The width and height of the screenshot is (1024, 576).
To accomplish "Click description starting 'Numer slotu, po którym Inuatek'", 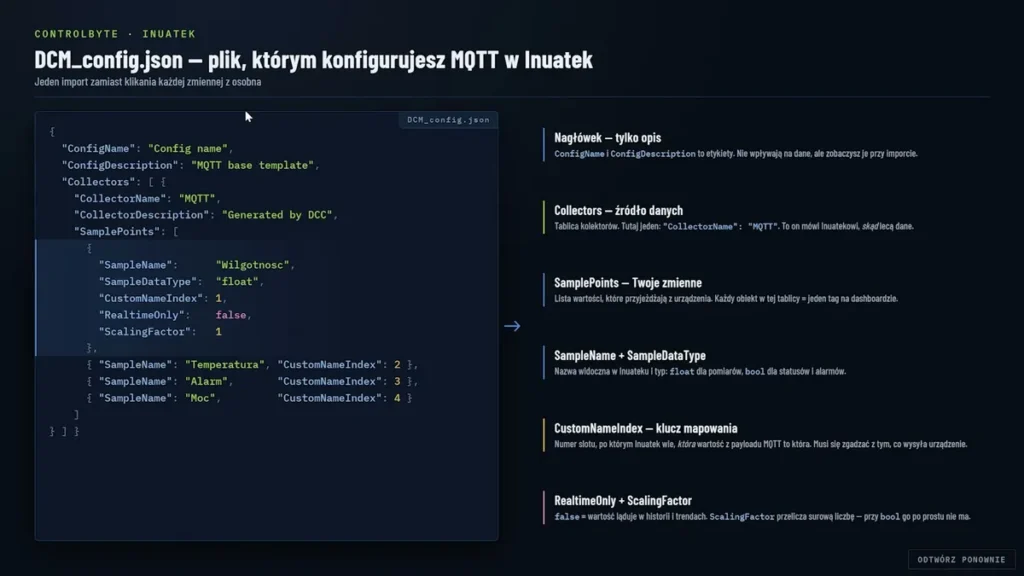I will [761, 444].
